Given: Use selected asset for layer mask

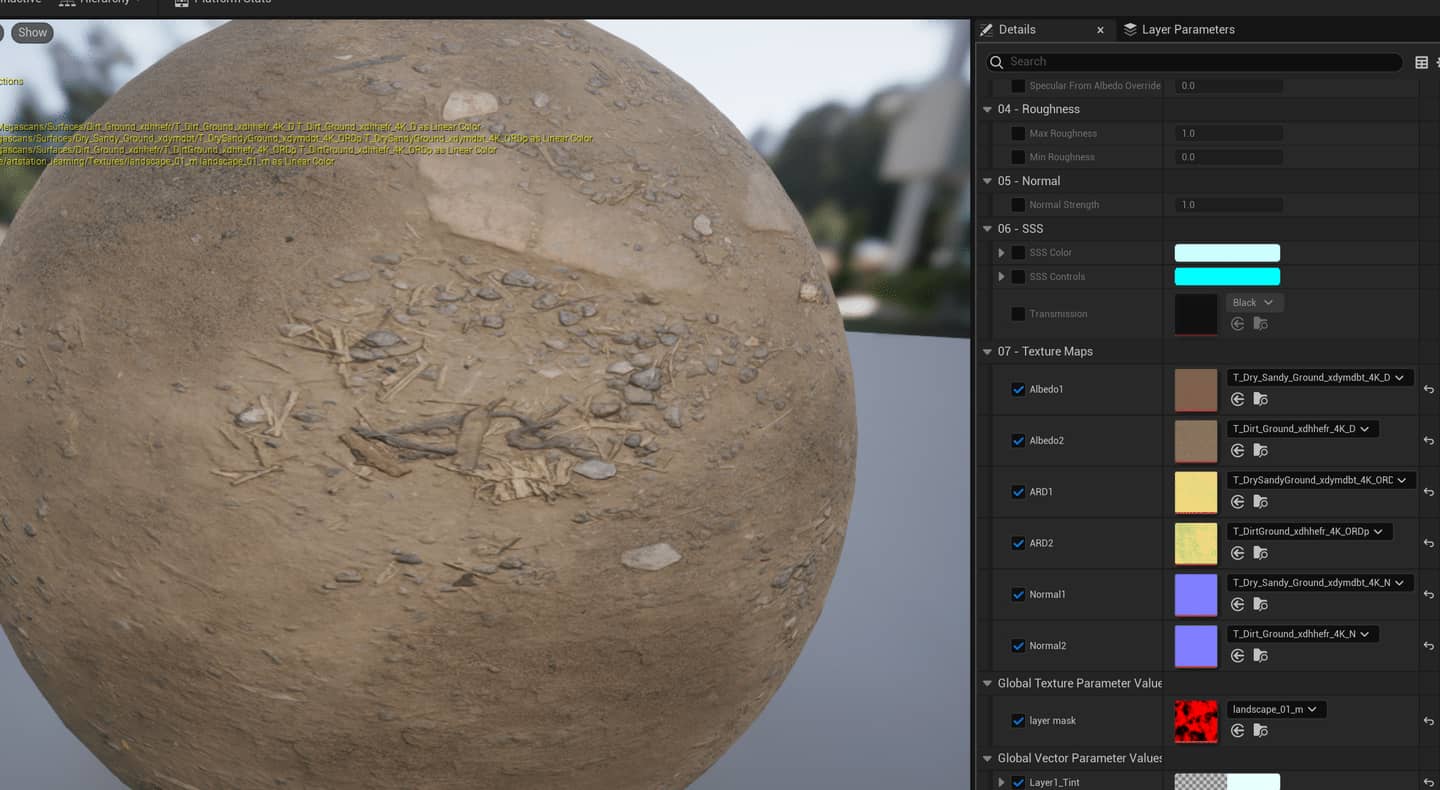Looking at the screenshot, I should [x=1237, y=731].
